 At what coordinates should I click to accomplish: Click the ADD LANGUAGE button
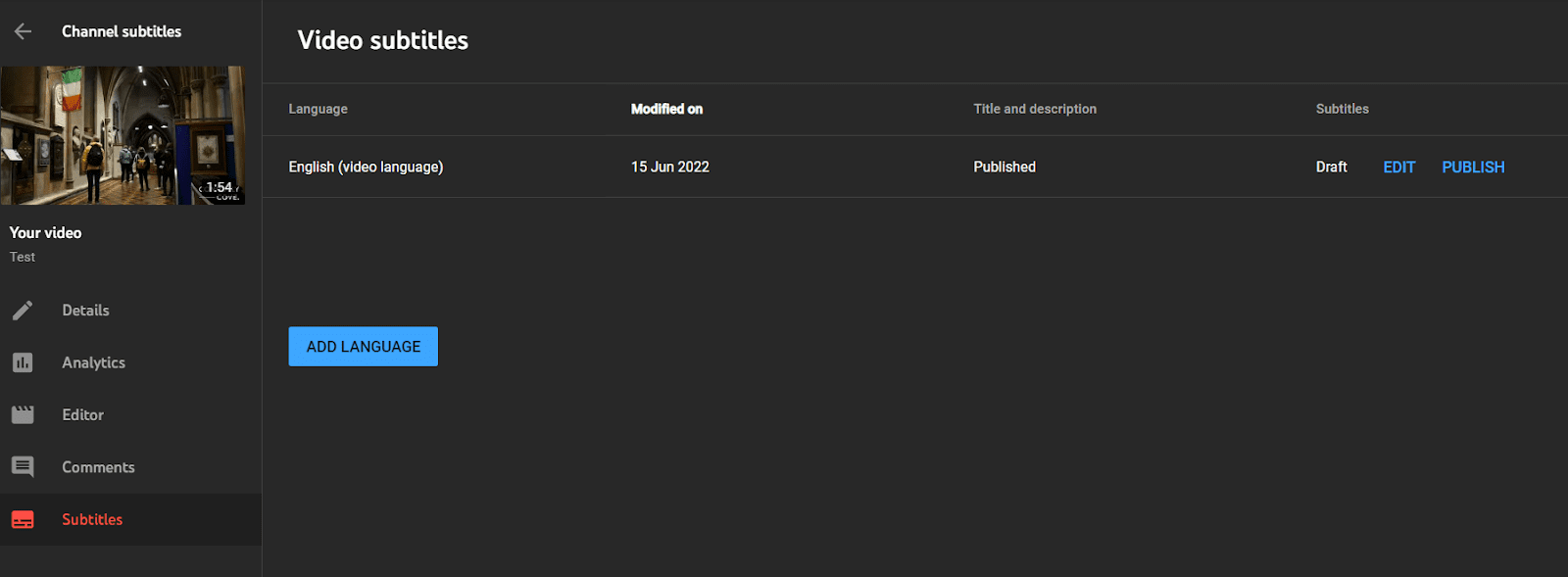(364, 347)
